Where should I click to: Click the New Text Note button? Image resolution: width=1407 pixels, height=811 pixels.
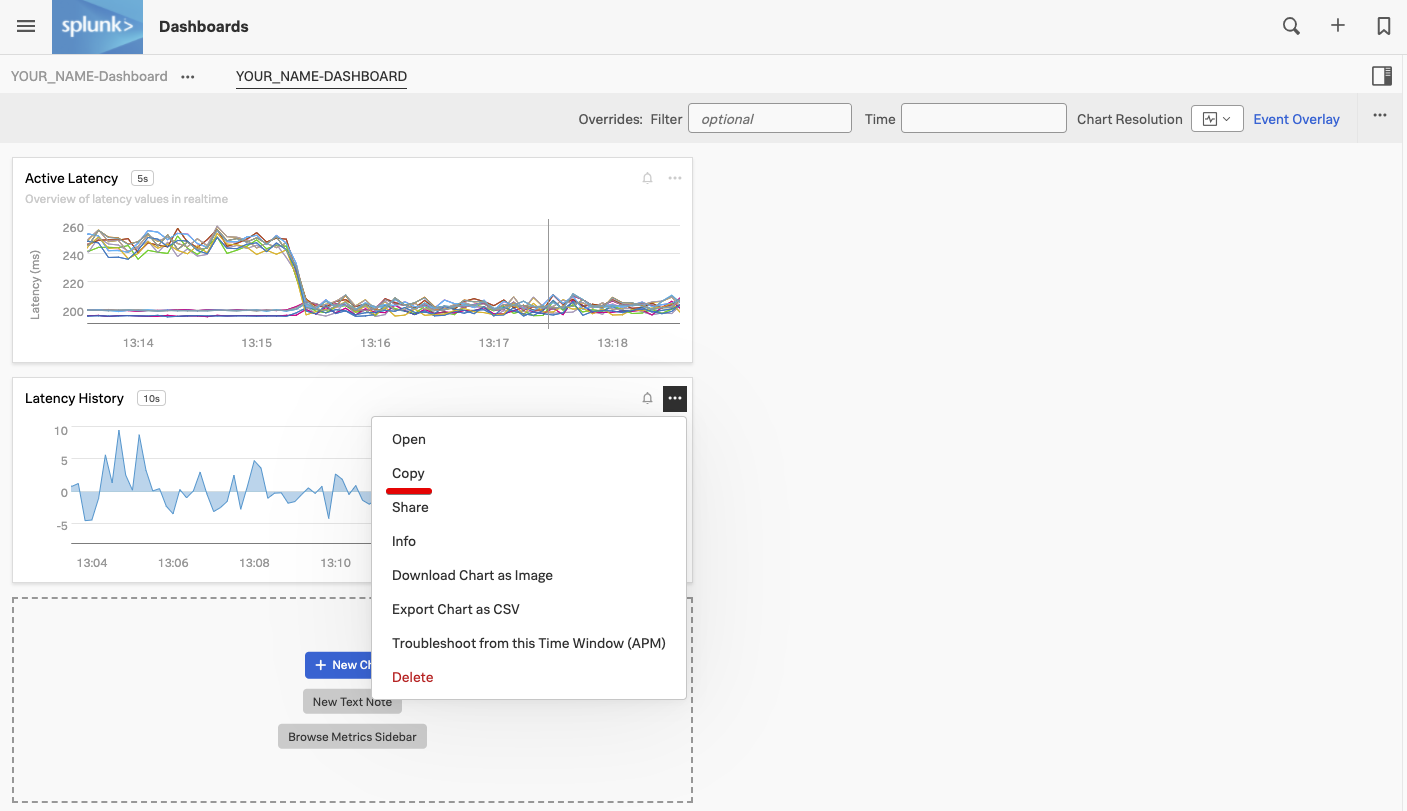coord(352,702)
